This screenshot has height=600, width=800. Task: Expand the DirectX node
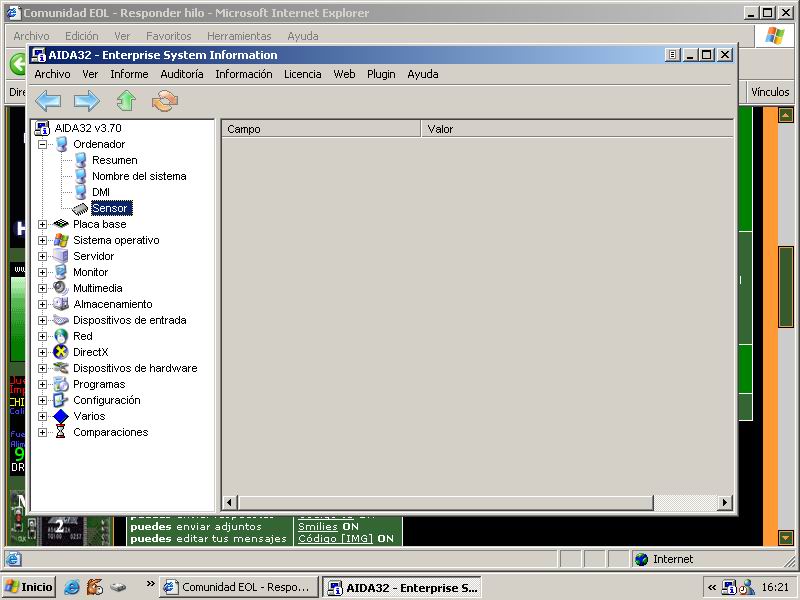tap(43, 353)
